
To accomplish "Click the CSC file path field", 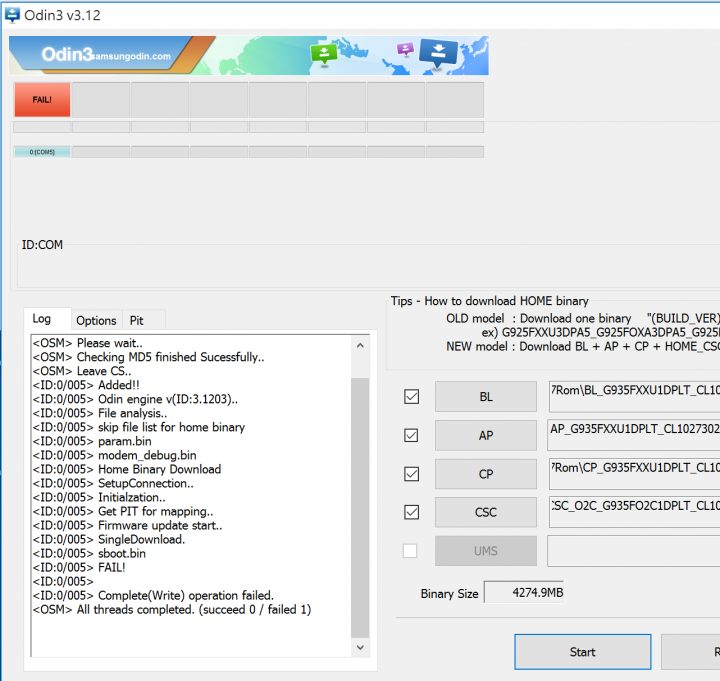I will point(634,512).
